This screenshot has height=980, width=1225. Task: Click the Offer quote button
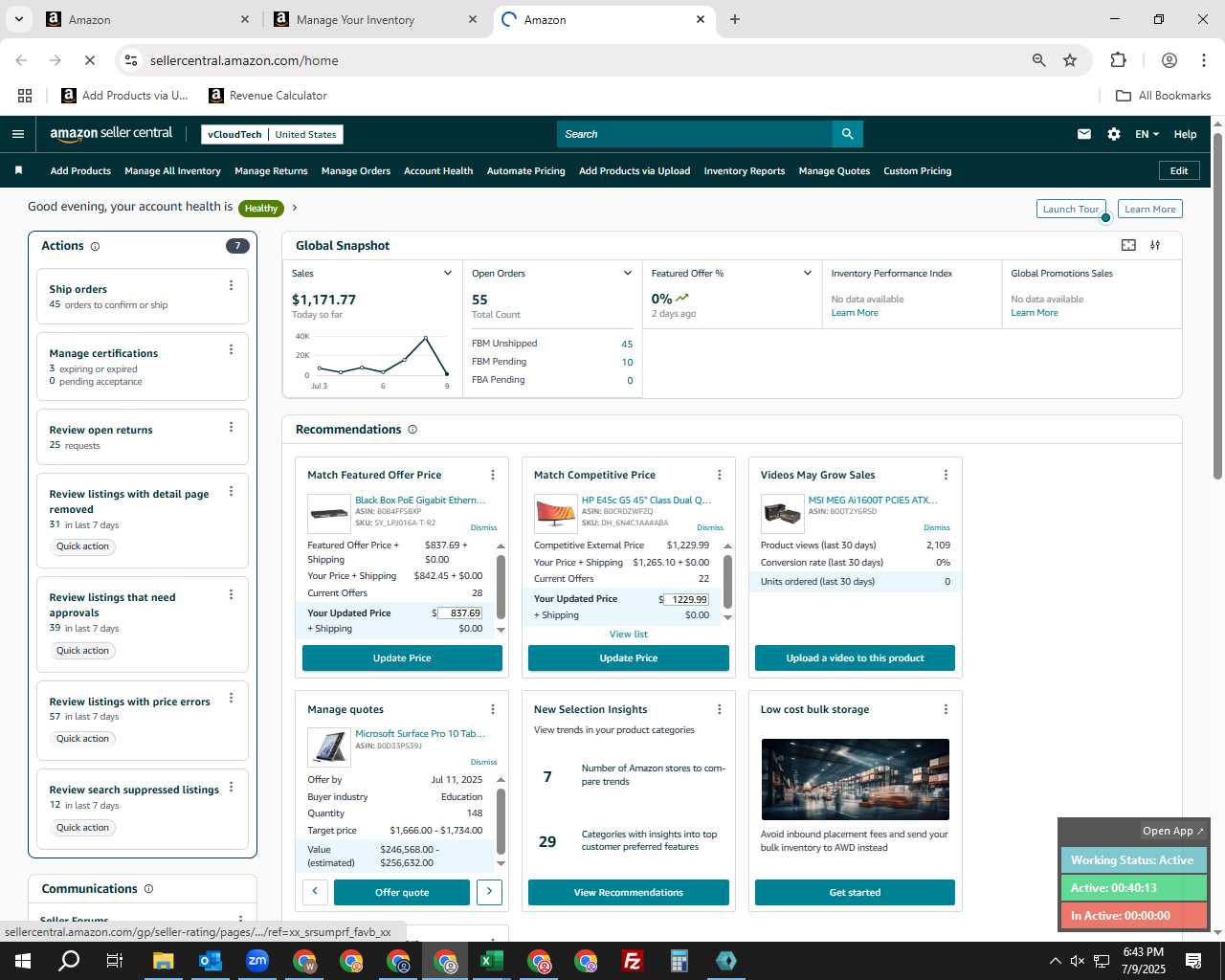[402, 892]
